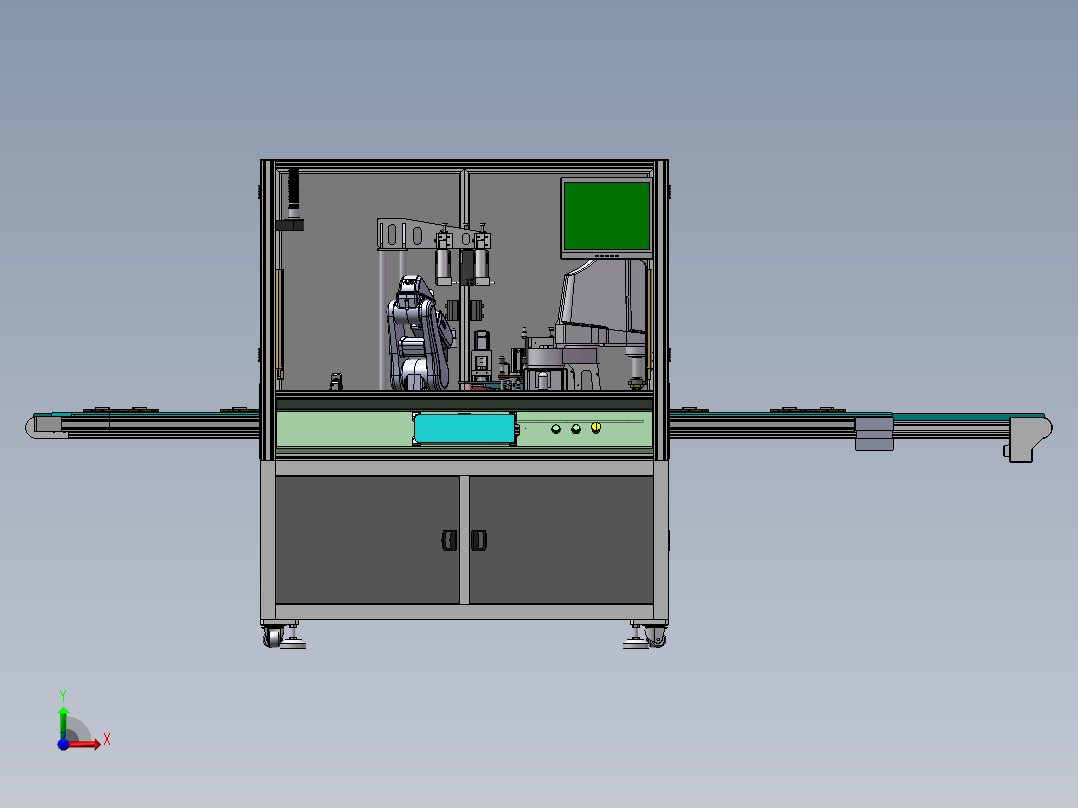The height and width of the screenshot is (808, 1078).
Task: Select the green monitor screen in the model
Action: (606, 216)
